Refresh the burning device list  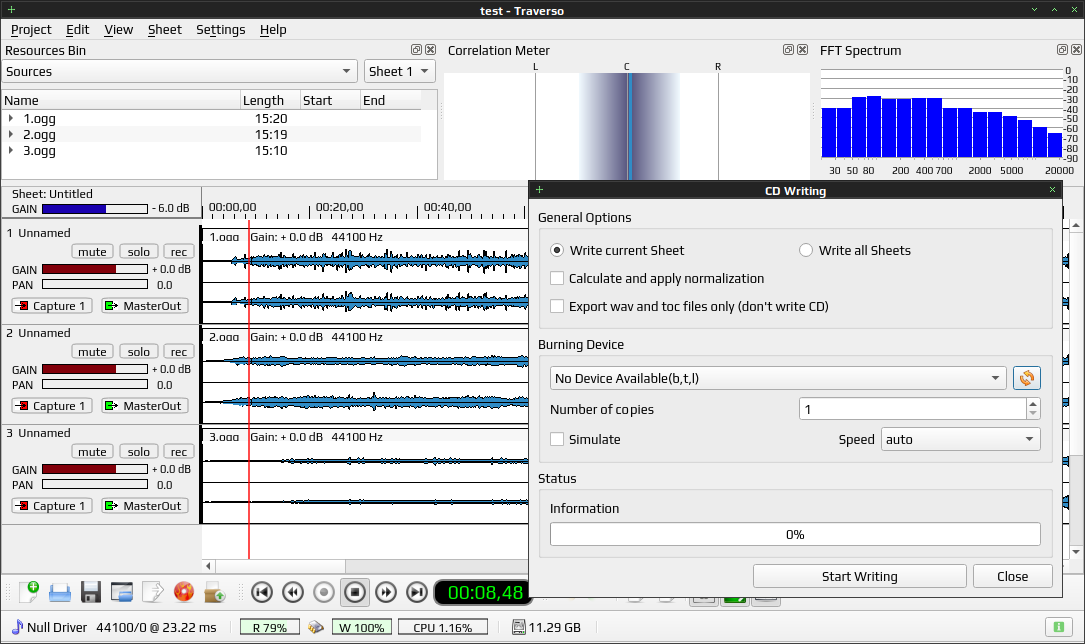point(1027,378)
